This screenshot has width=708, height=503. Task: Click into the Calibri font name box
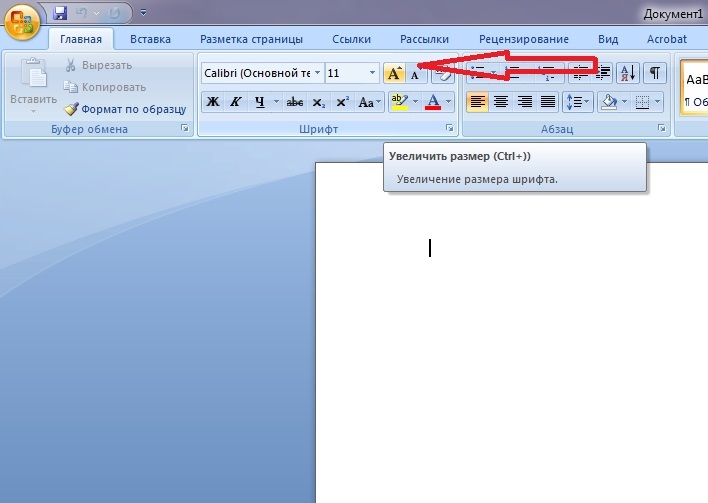257,73
